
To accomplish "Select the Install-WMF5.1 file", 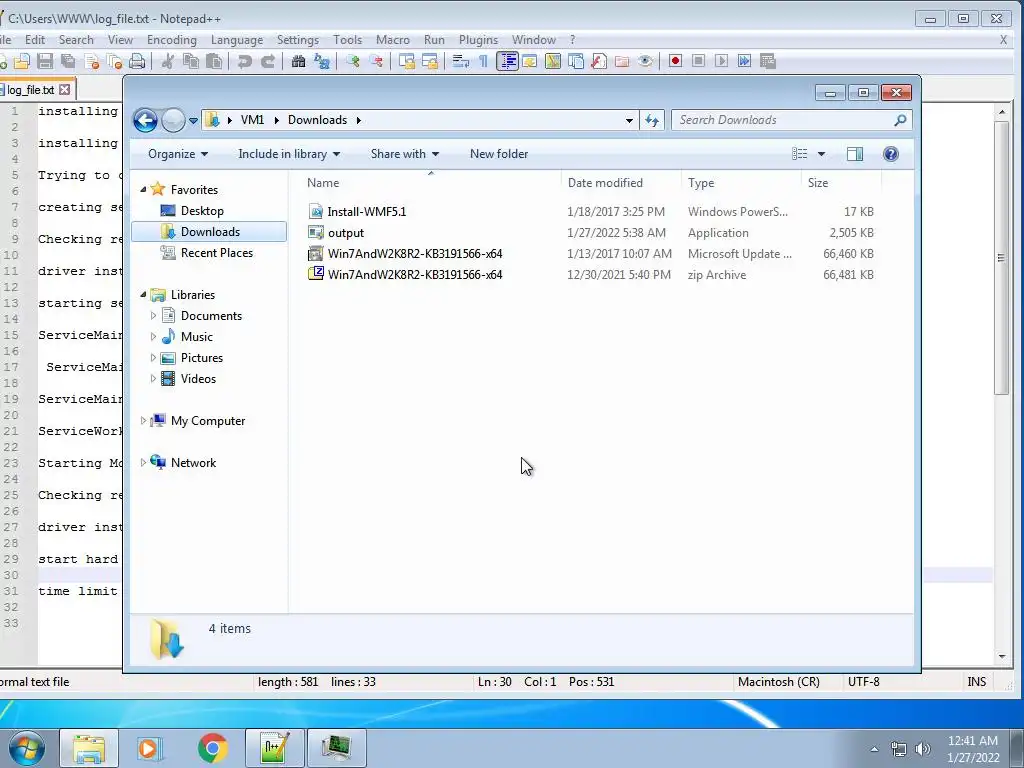I will [366, 212].
